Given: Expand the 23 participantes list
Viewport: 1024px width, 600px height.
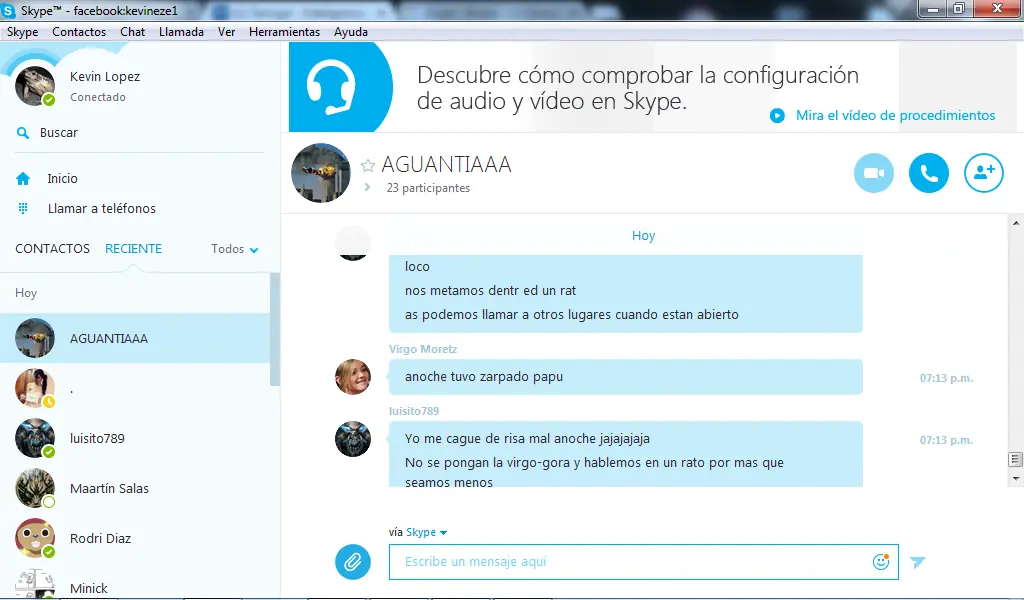Looking at the screenshot, I should click(368, 187).
